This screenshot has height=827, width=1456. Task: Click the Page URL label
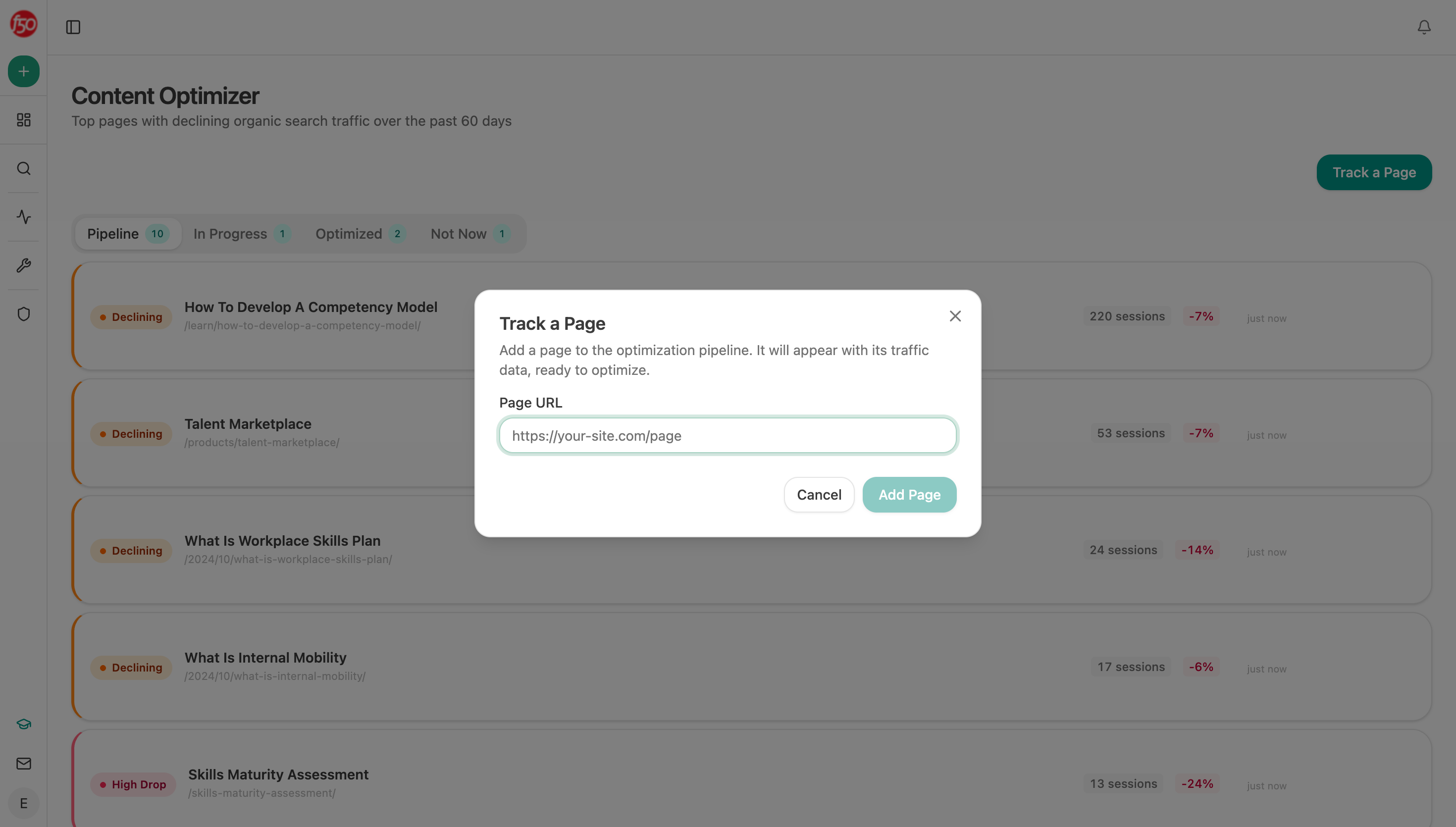click(530, 403)
